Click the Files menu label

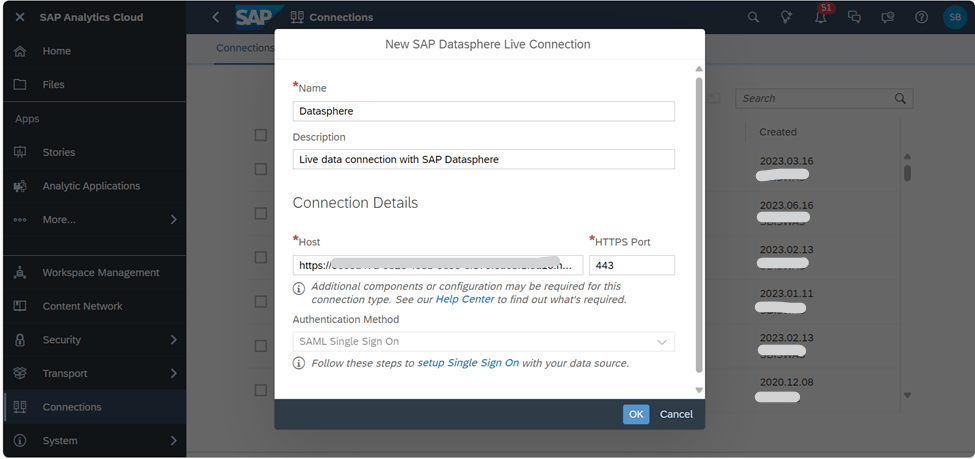tap(53, 85)
